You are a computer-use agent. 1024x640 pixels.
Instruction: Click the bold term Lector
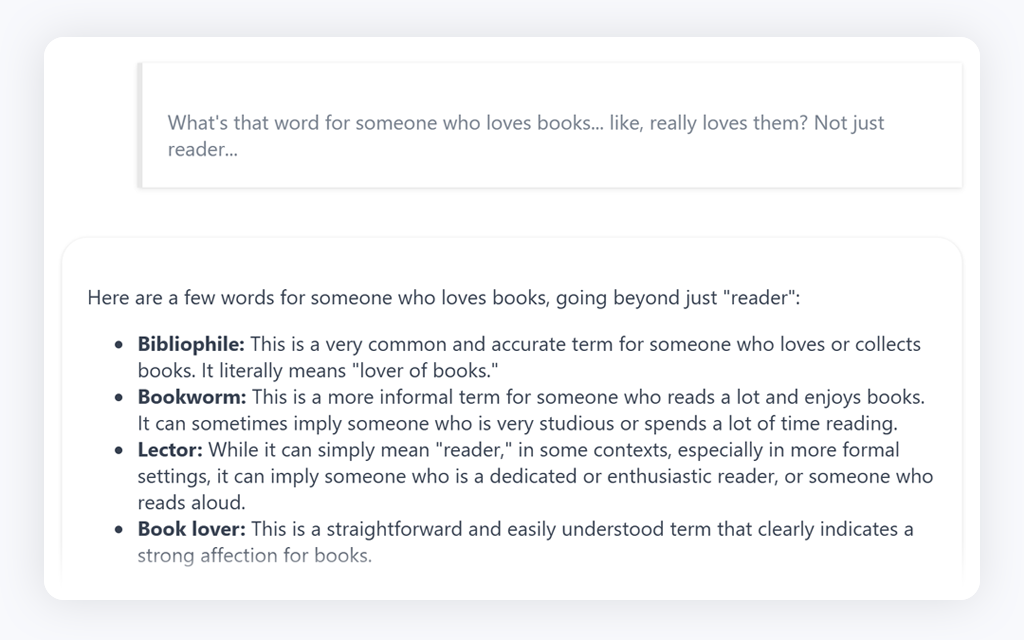170,450
